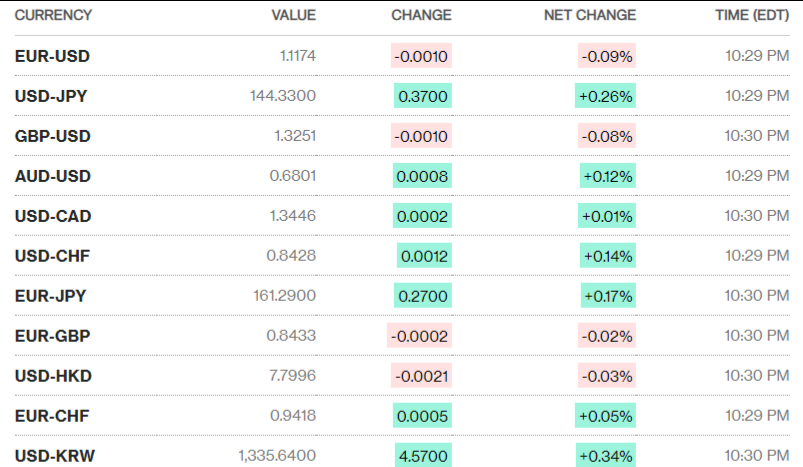The image size is (803, 467).
Task: Click the EUR-GBP pair link
Action: tap(53, 336)
